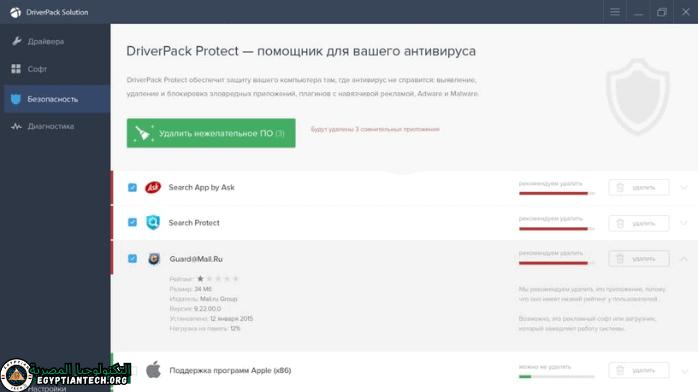This screenshot has height=392, width=698.
Task: Click the grid icon beside Софт
Action: pos(16,69)
